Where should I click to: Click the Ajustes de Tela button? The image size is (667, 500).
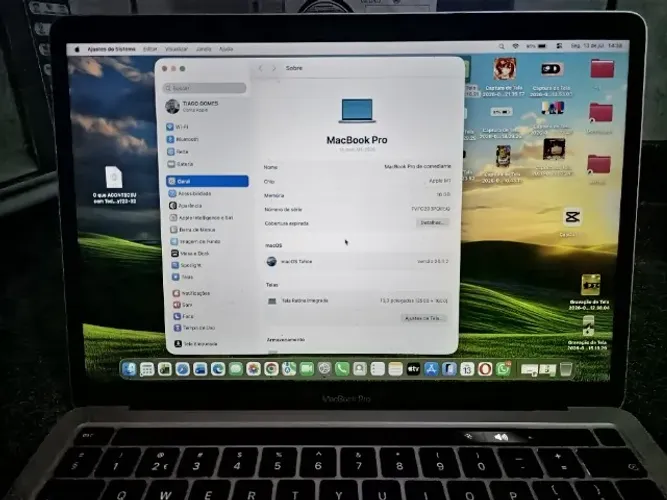click(423, 318)
